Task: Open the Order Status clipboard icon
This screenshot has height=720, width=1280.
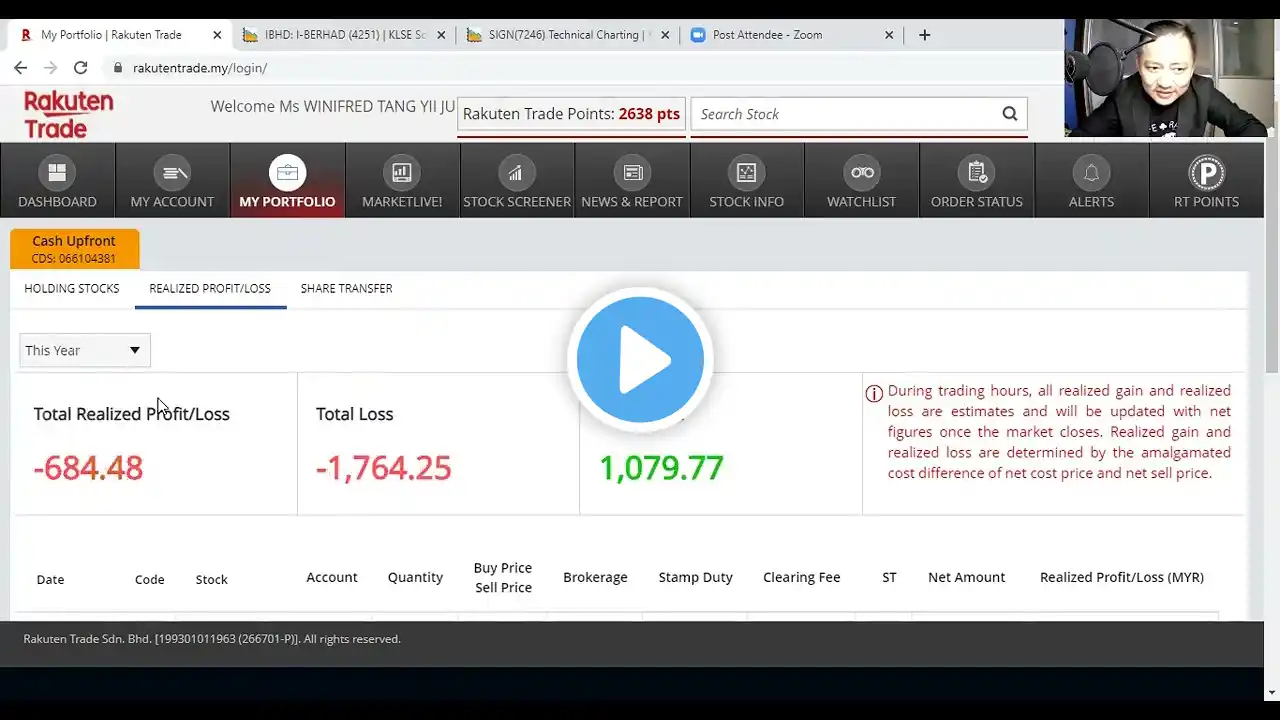Action: coord(977,173)
